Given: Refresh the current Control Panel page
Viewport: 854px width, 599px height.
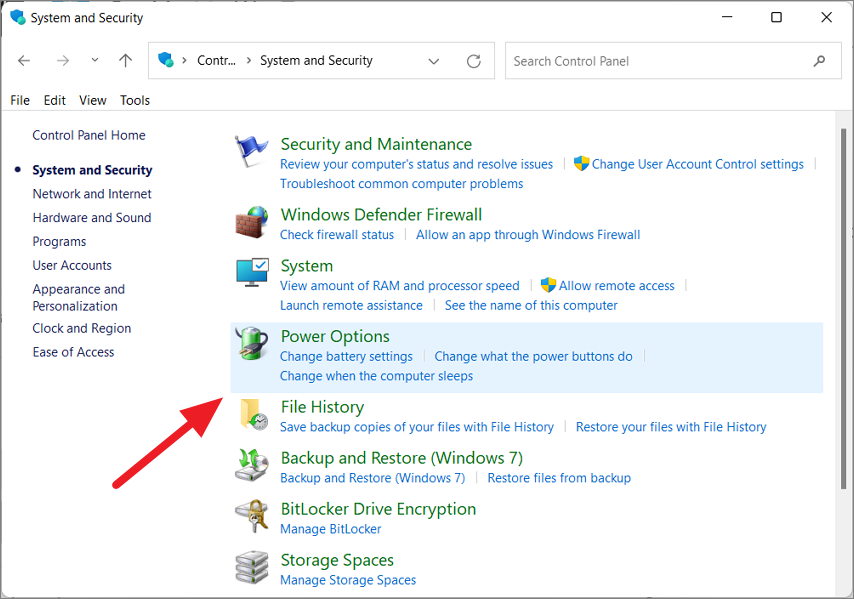Looking at the screenshot, I should 473,61.
